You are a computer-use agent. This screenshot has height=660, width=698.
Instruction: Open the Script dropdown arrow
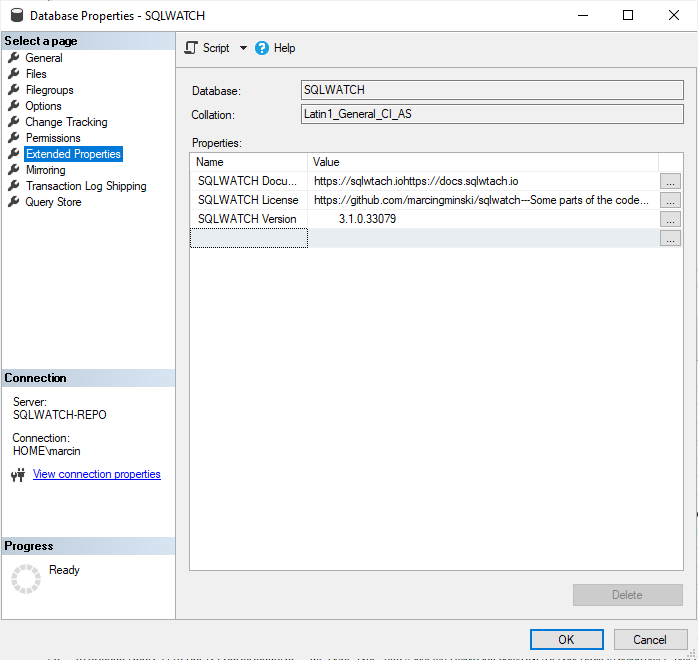click(x=243, y=48)
